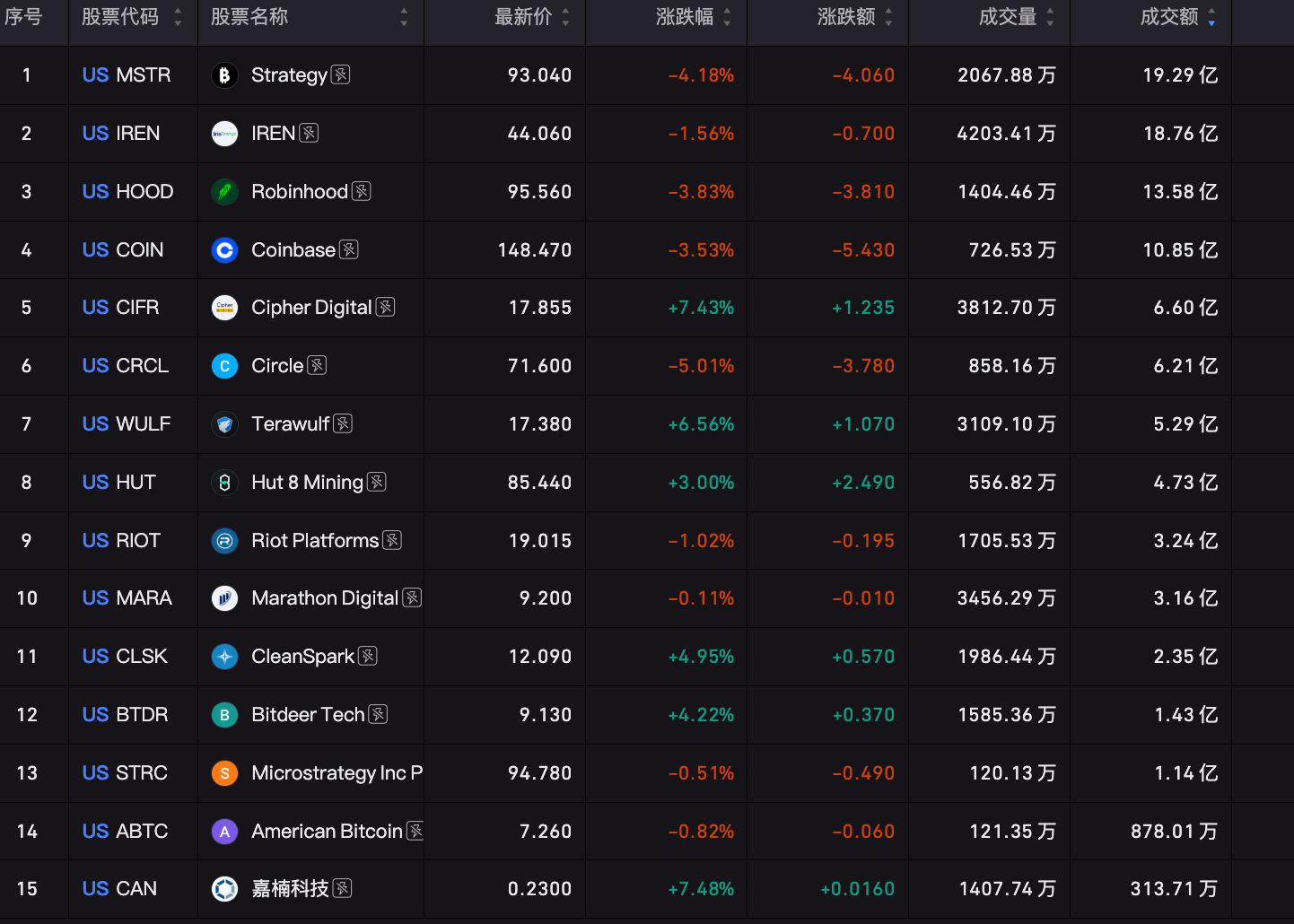Click the badge icon next to Circle

[x=317, y=365]
